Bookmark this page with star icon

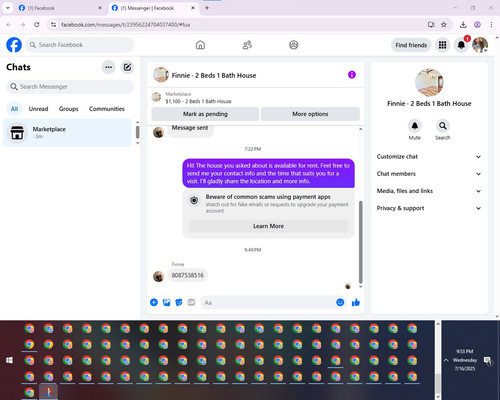[444, 25]
